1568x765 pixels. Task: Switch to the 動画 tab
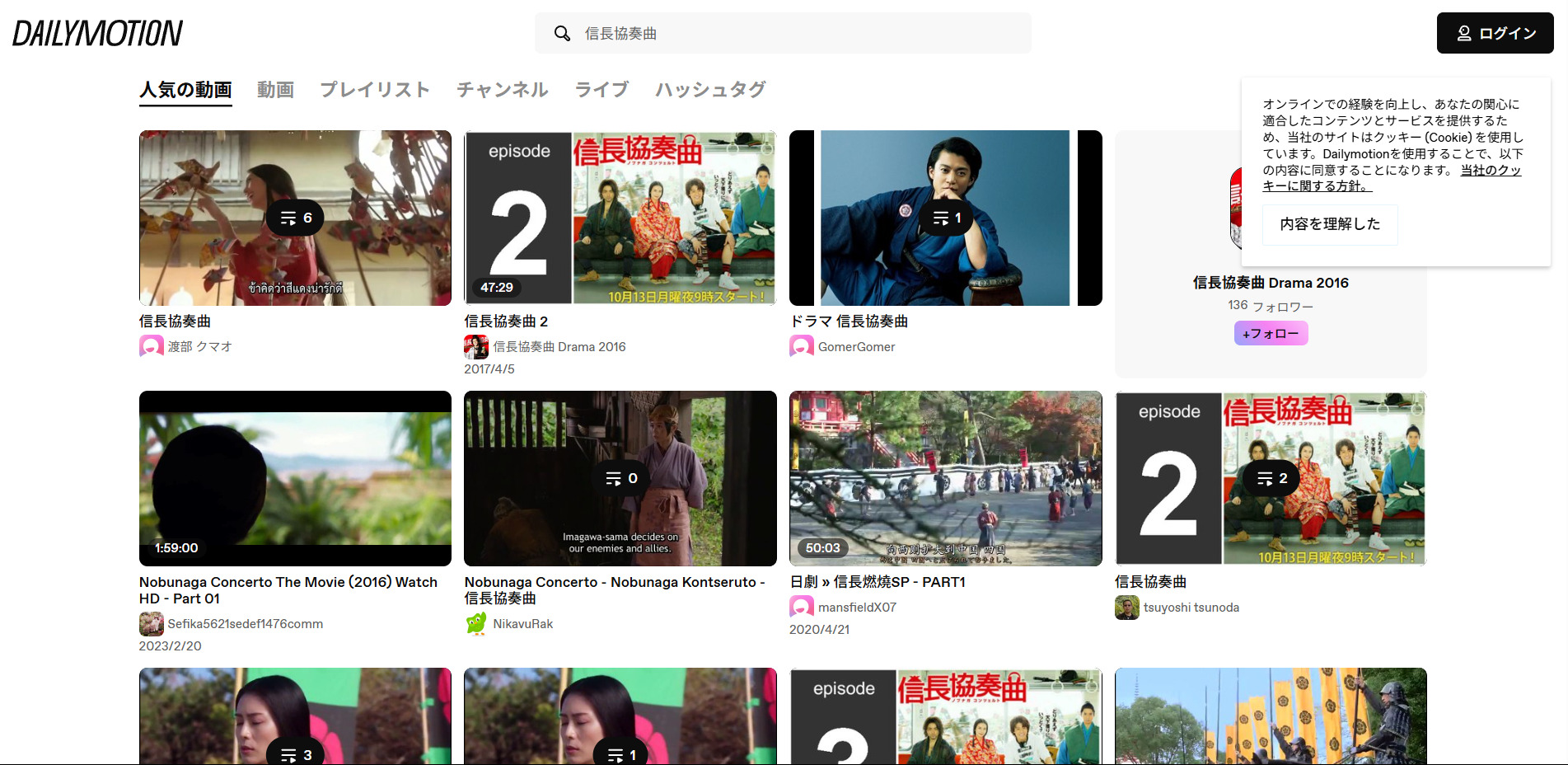click(x=275, y=90)
